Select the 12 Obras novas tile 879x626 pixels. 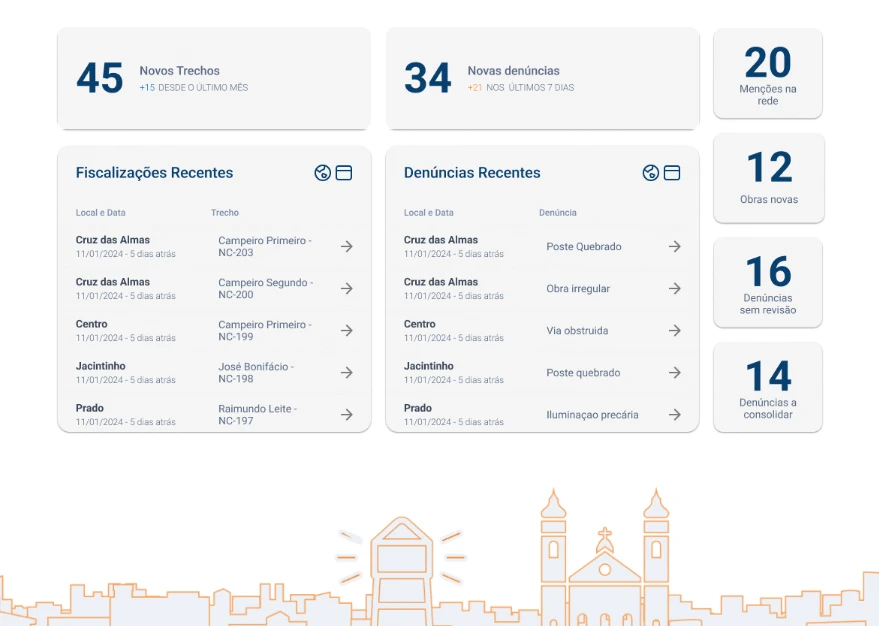pos(768,178)
